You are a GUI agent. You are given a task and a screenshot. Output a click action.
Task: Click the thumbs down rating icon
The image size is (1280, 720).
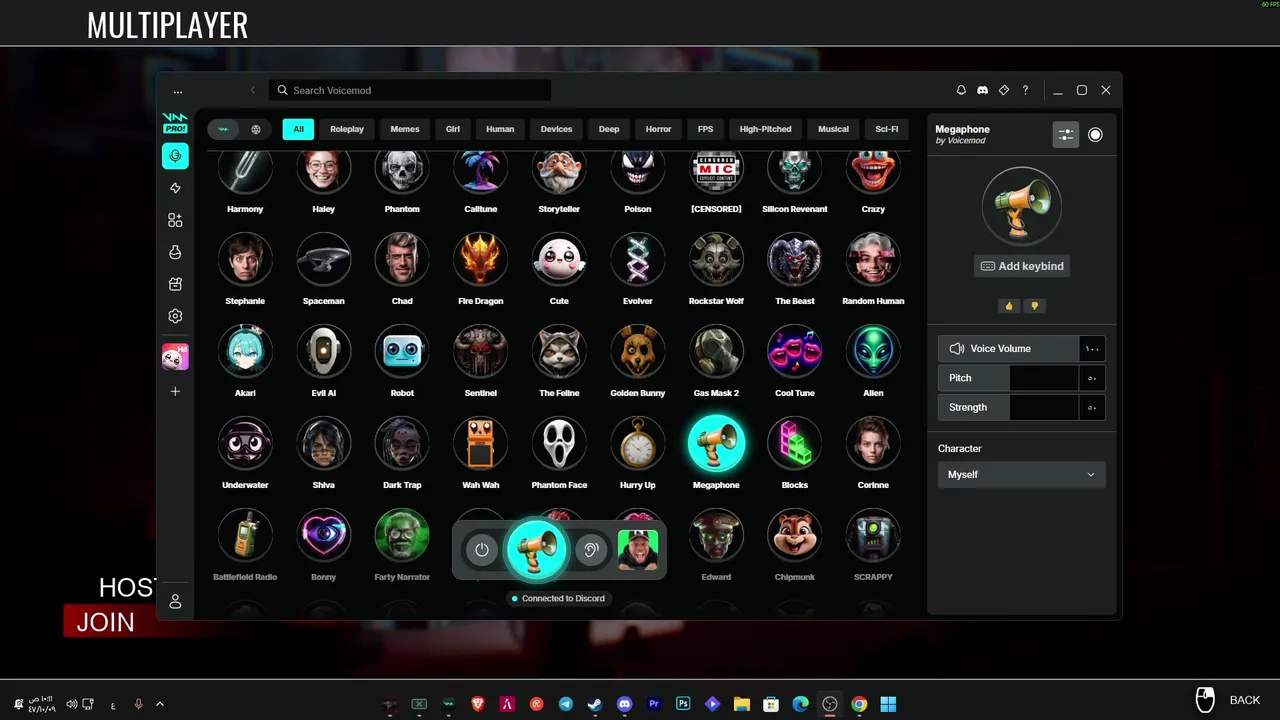(x=1034, y=306)
